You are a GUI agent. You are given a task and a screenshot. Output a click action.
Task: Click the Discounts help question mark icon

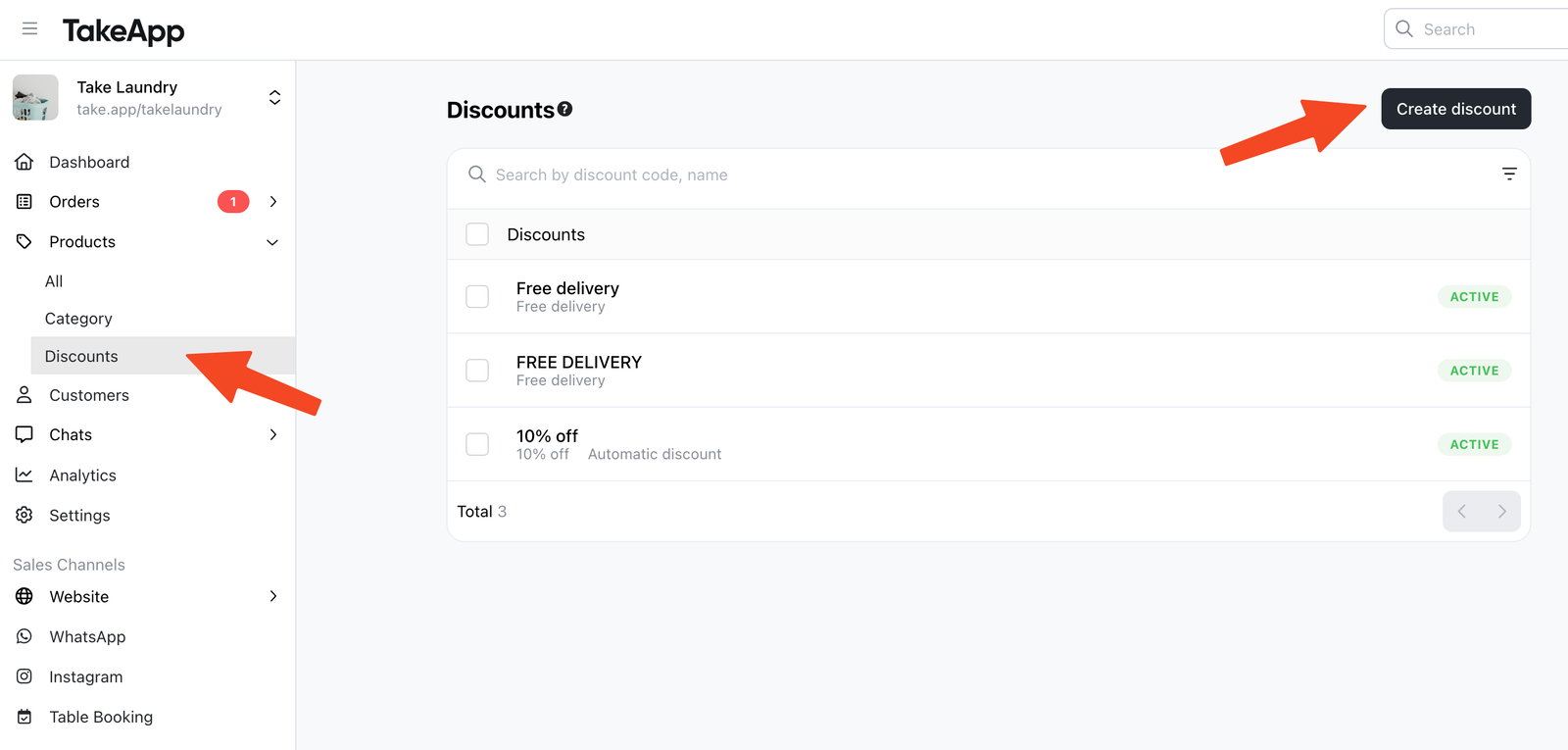565,109
